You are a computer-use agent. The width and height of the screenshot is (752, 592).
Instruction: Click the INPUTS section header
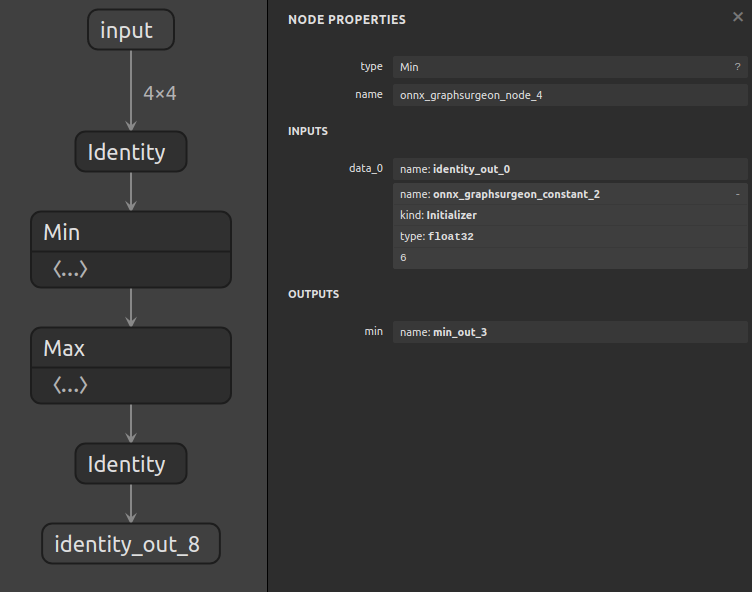click(308, 131)
